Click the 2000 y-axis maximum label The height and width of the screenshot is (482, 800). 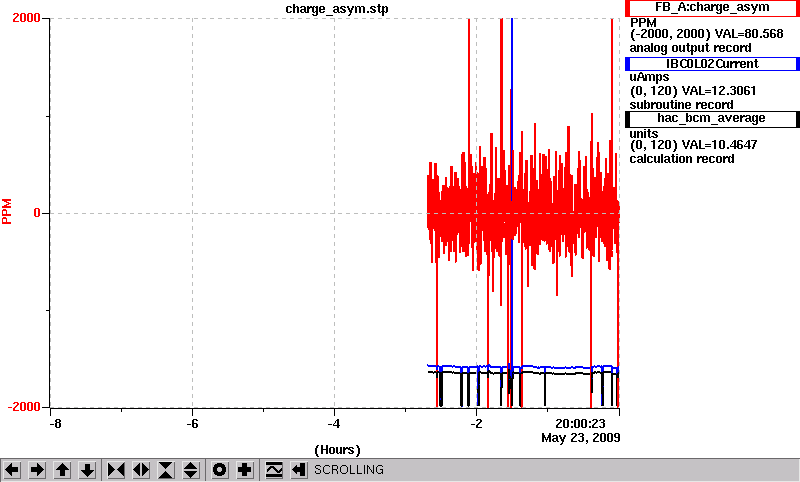[27, 17]
